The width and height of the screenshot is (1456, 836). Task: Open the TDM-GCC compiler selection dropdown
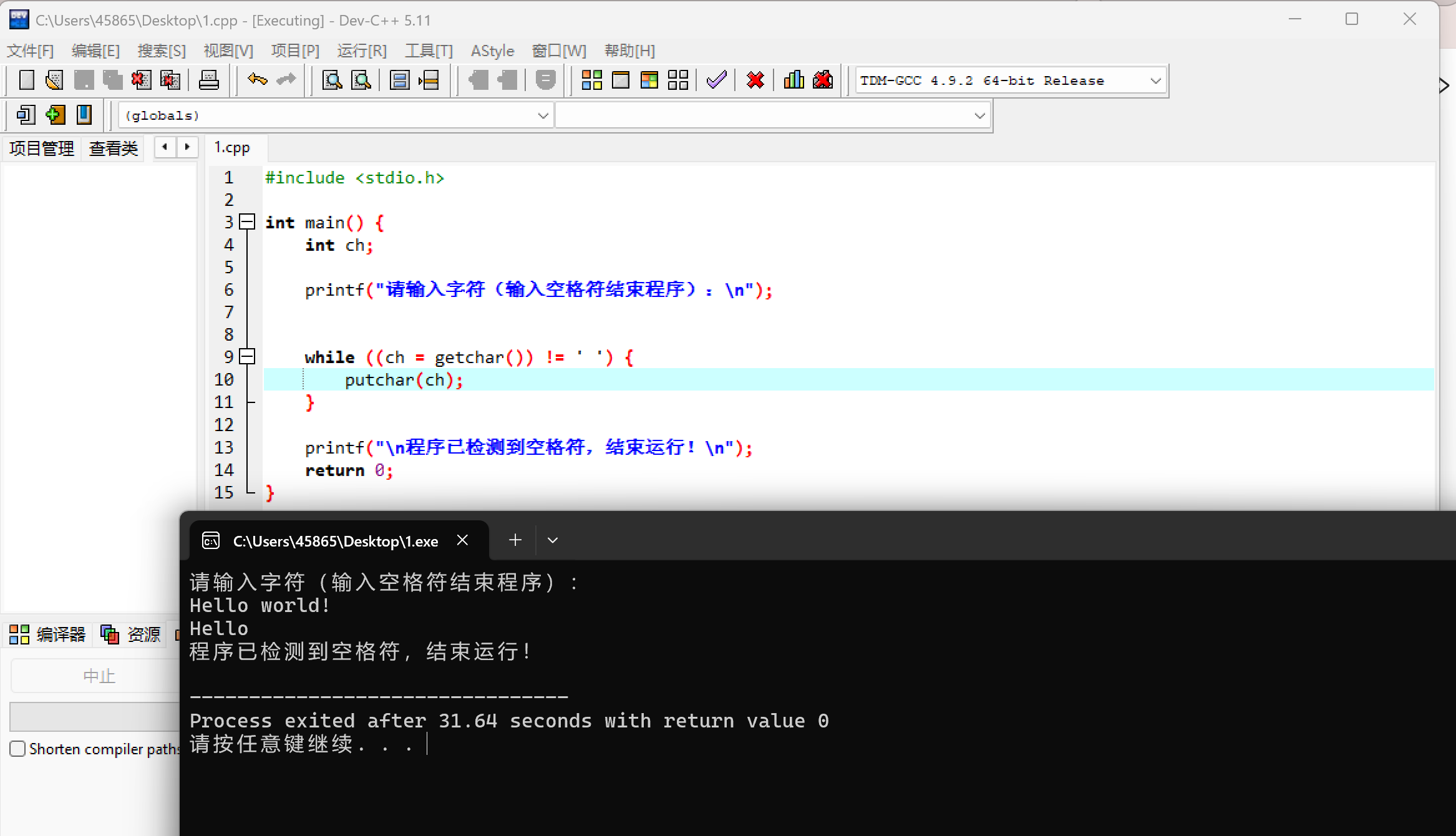[1155, 80]
